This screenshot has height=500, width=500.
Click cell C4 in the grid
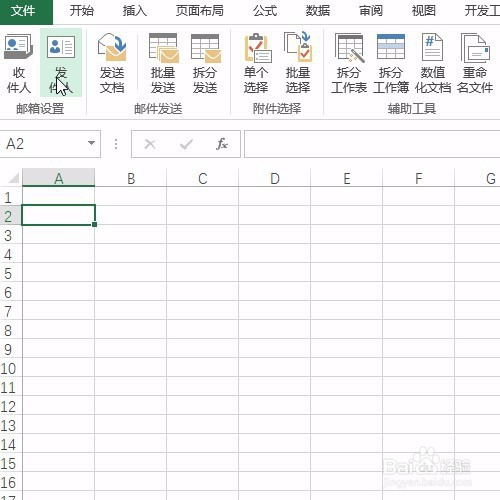pyautogui.click(x=203, y=254)
